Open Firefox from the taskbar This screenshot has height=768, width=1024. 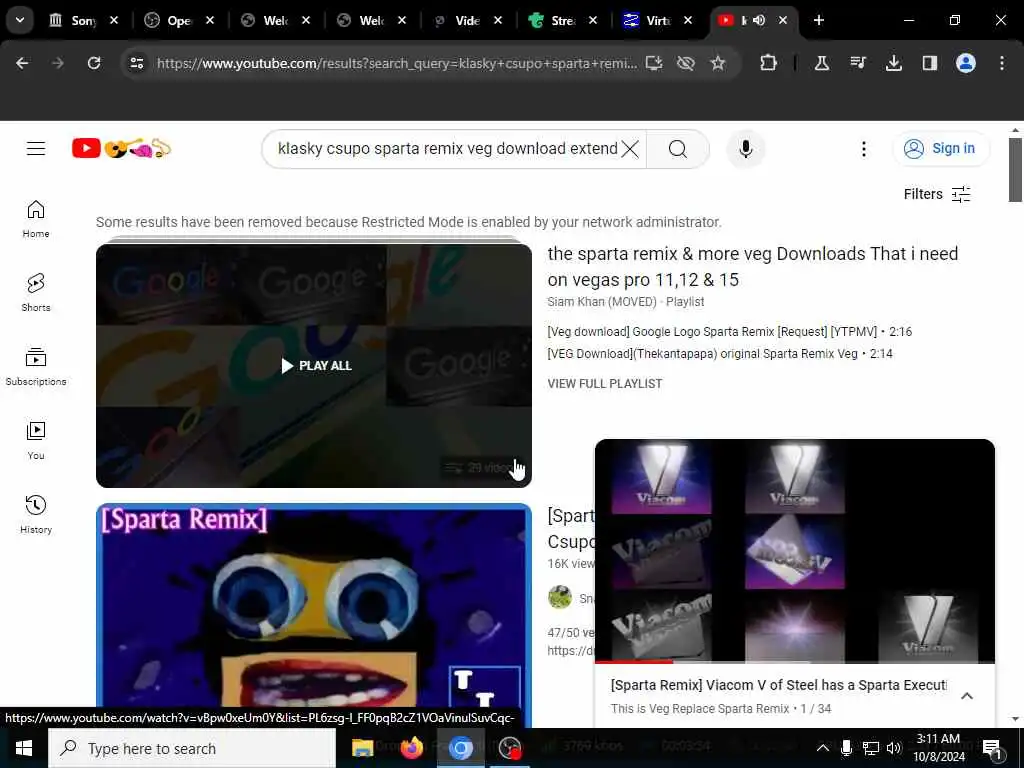(411, 748)
